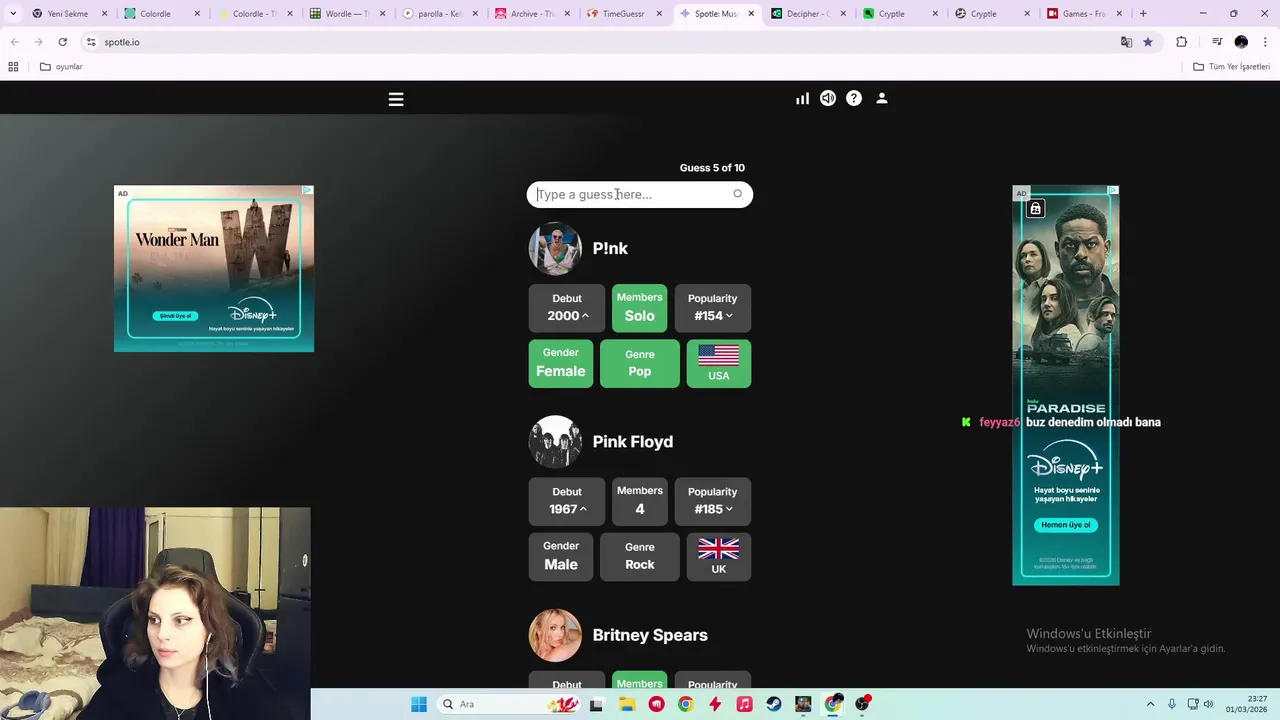Click the P!nk artist avatar

pyautogui.click(x=555, y=248)
